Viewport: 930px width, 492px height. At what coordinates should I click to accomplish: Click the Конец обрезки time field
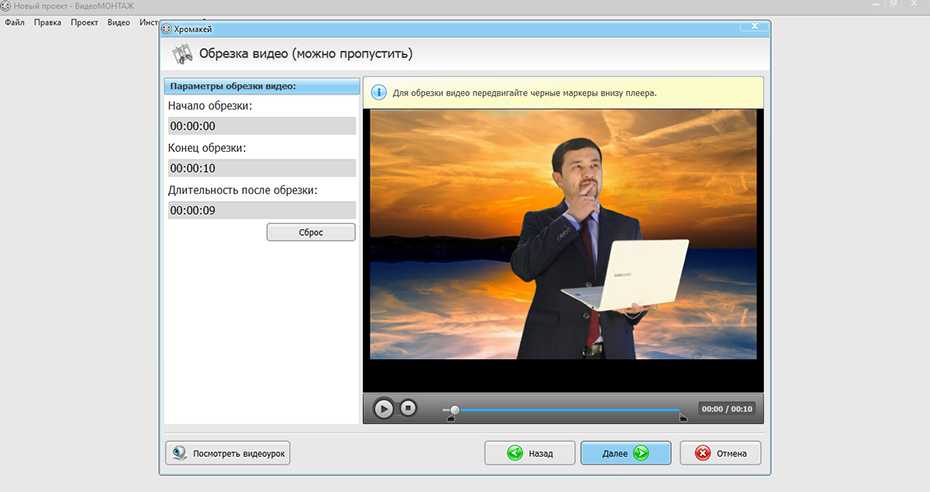[262, 168]
